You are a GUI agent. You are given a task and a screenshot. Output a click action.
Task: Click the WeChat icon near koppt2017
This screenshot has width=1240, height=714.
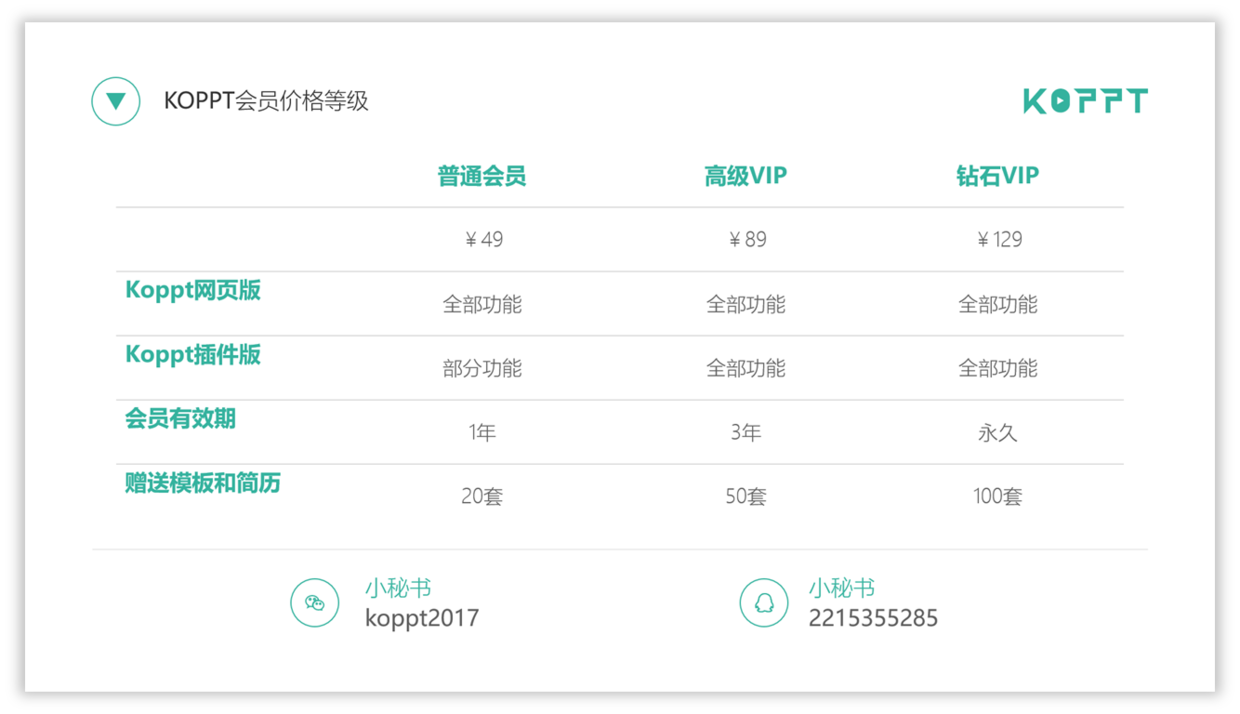point(315,603)
